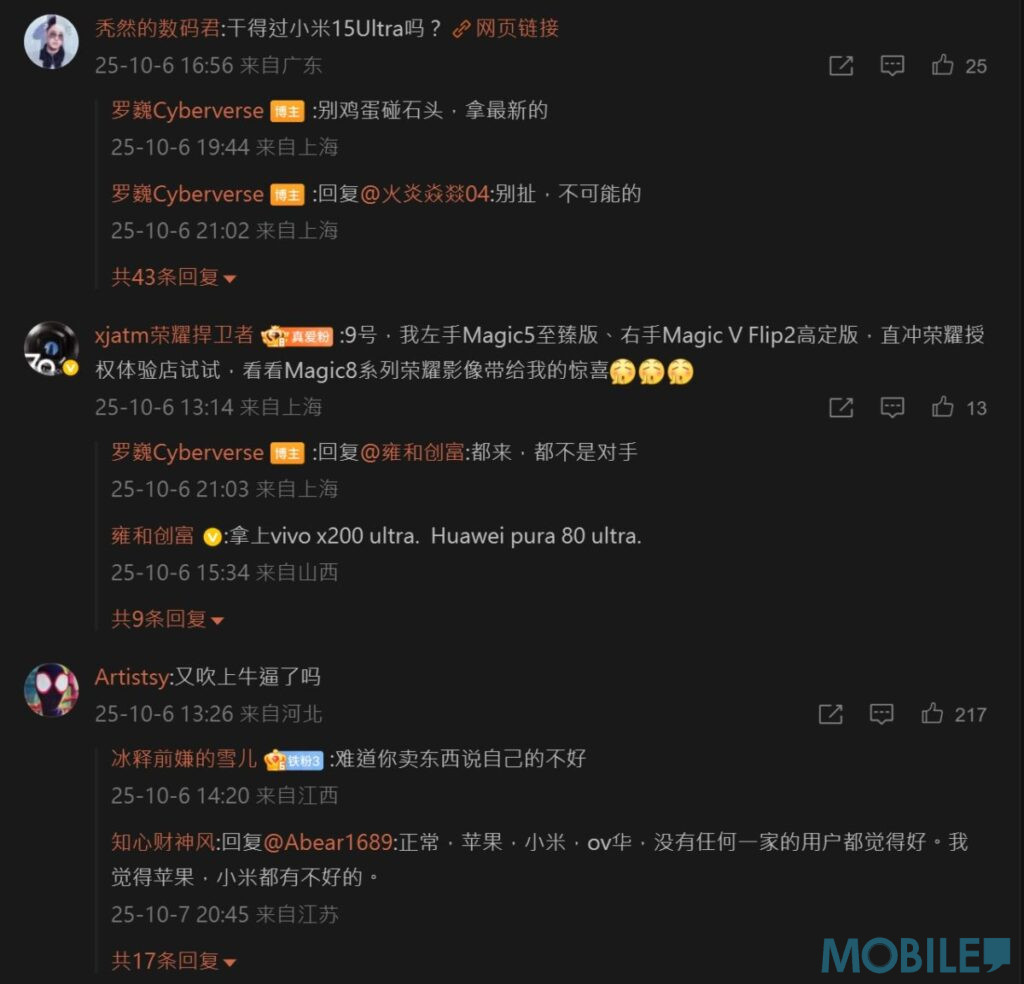The width and height of the screenshot is (1024, 984).
Task: Open the 秃然的数码君 profile name
Action: coord(157,29)
